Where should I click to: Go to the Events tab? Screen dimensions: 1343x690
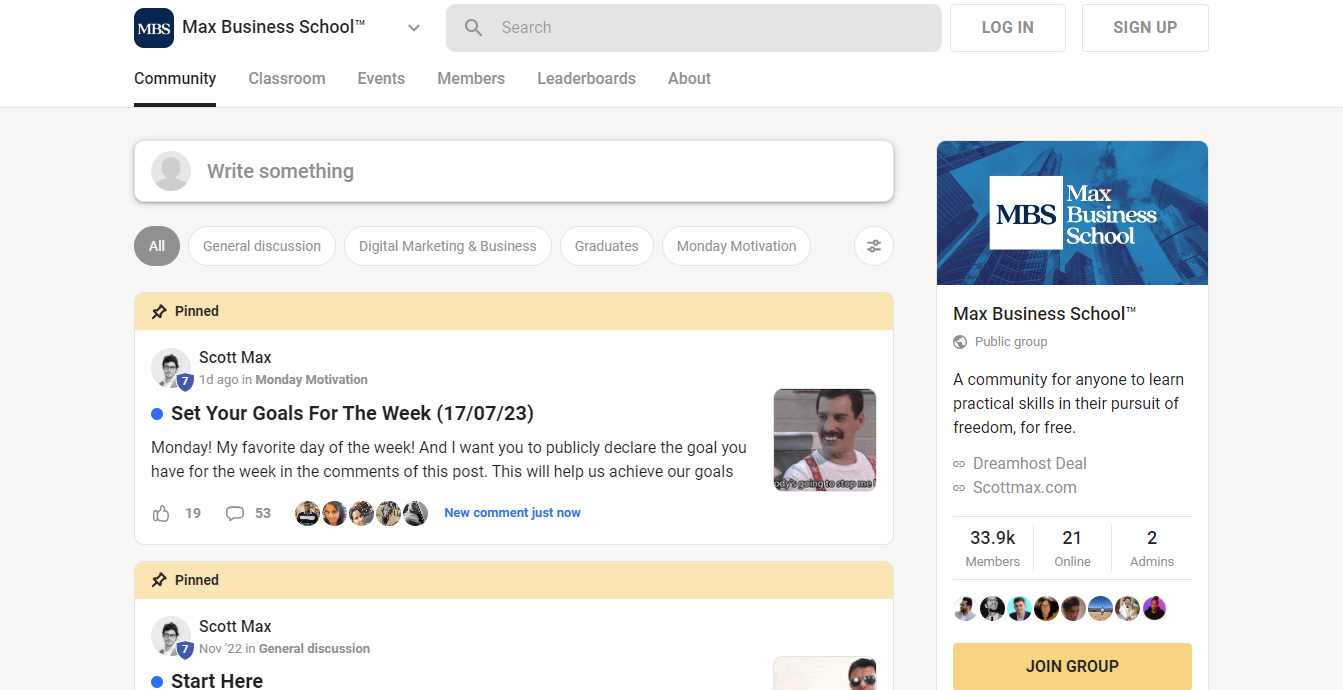click(381, 79)
